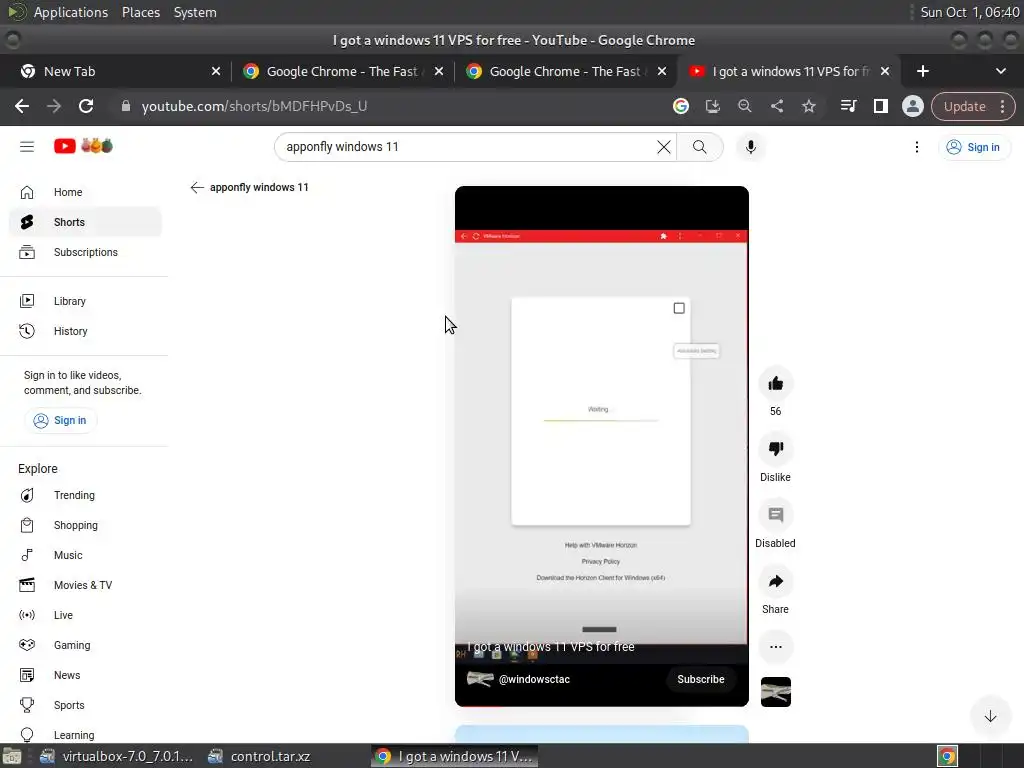Dislike the short with thumbs down
This screenshot has height=768, width=1024.
click(x=776, y=449)
